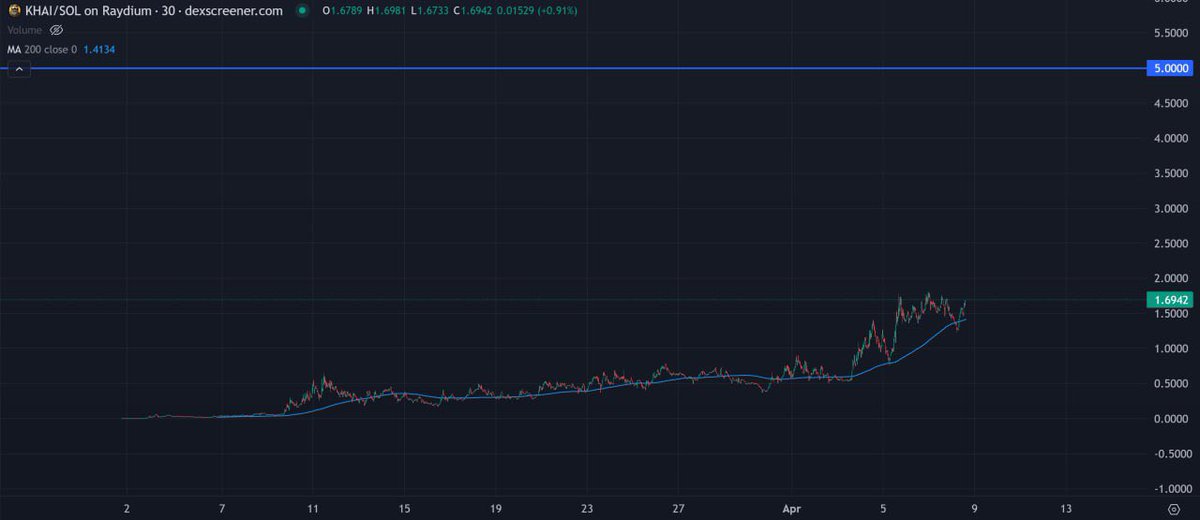Click the Volume indicator label
This screenshot has width=1200, height=520.
[25, 30]
